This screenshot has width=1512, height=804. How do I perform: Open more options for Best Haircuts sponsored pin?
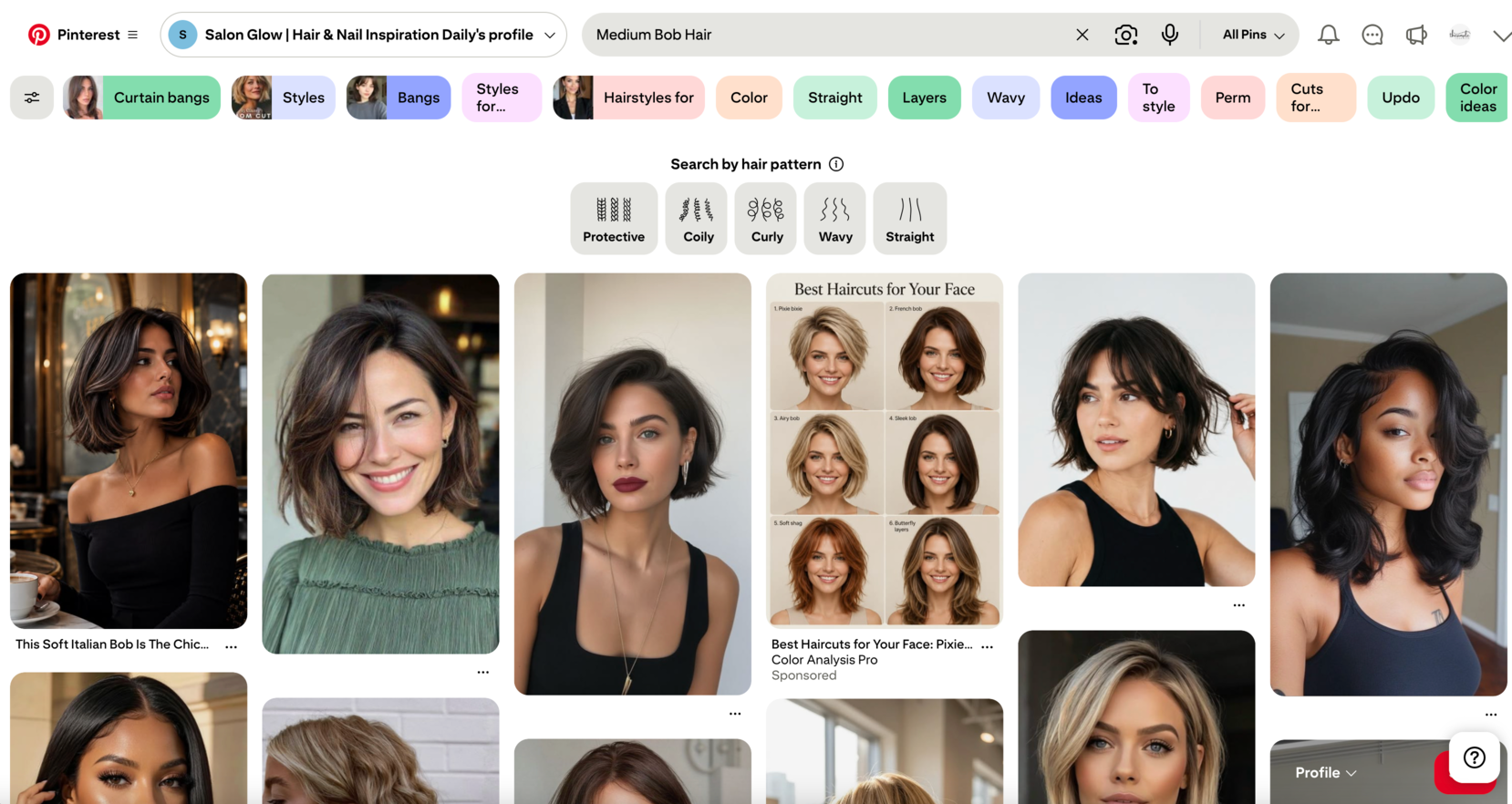click(x=988, y=646)
